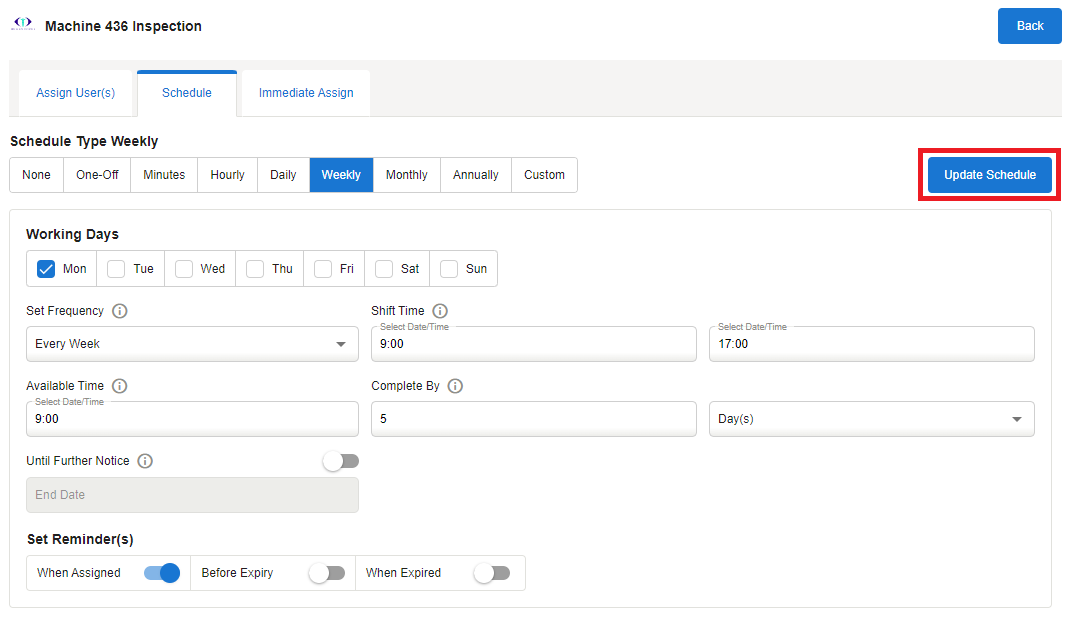Click the Update Schedule button

[989, 175]
